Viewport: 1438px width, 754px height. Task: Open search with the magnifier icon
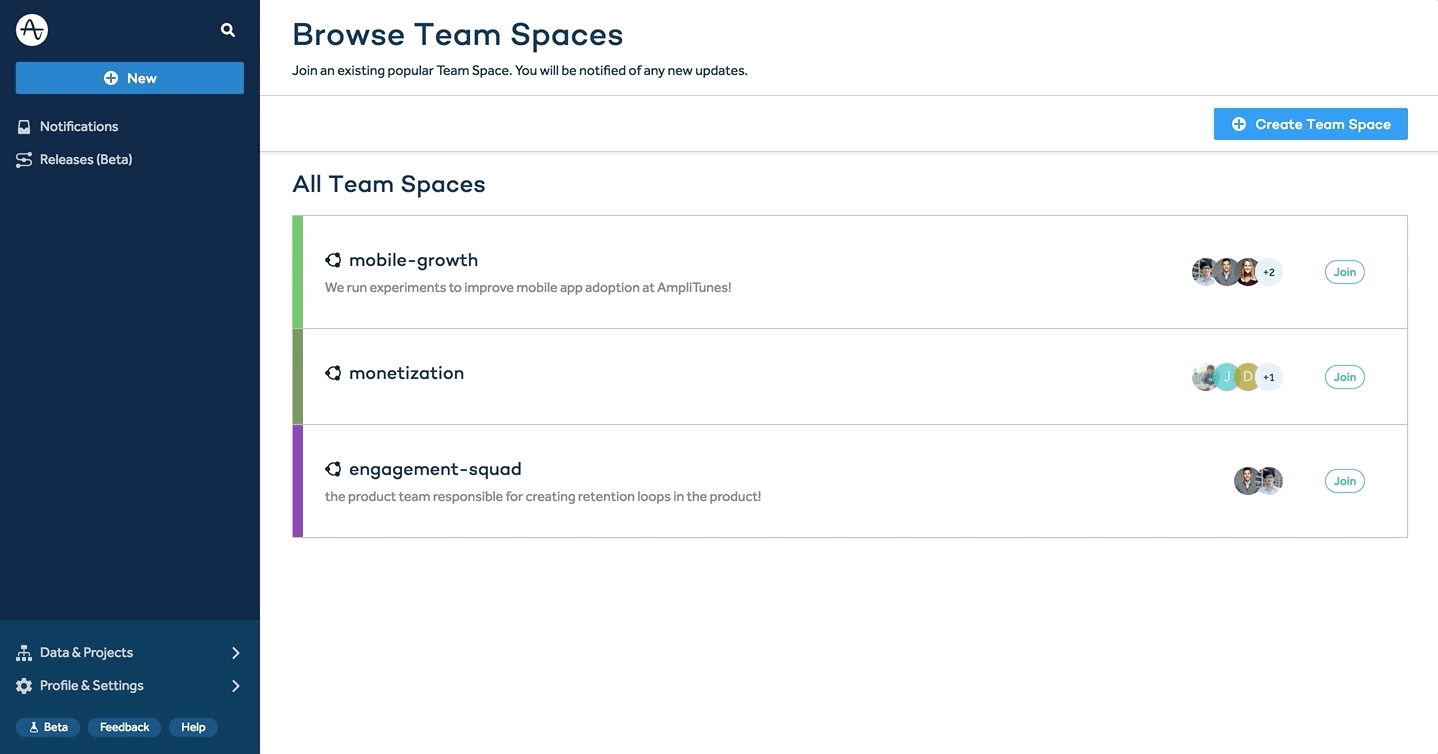pos(228,30)
